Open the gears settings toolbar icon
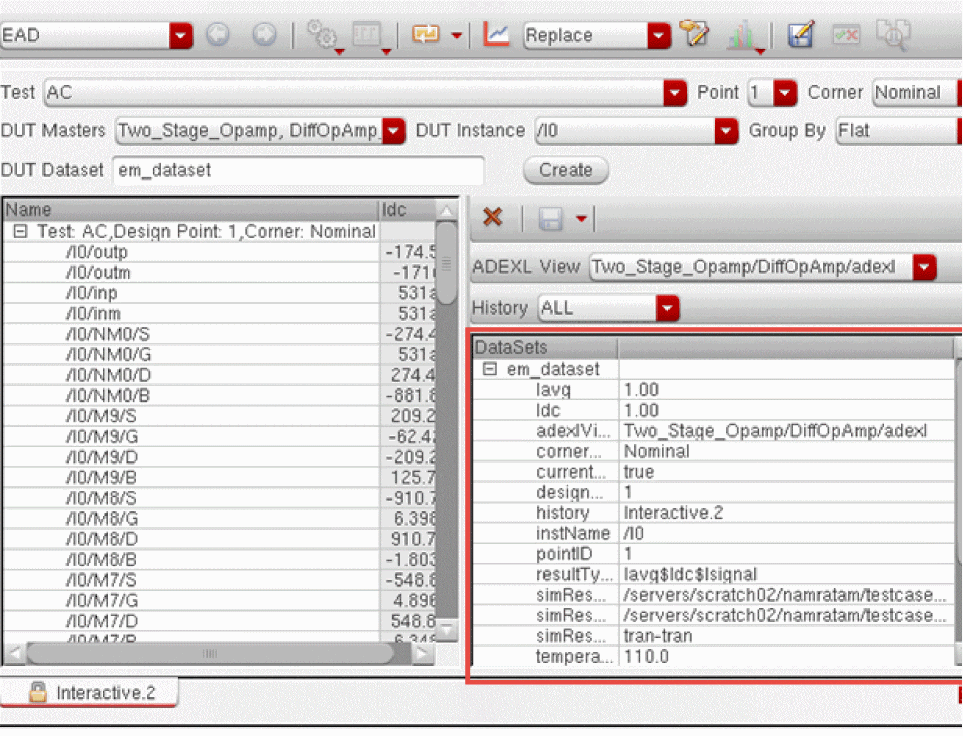This screenshot has width=963, height=736. point(322,35)
